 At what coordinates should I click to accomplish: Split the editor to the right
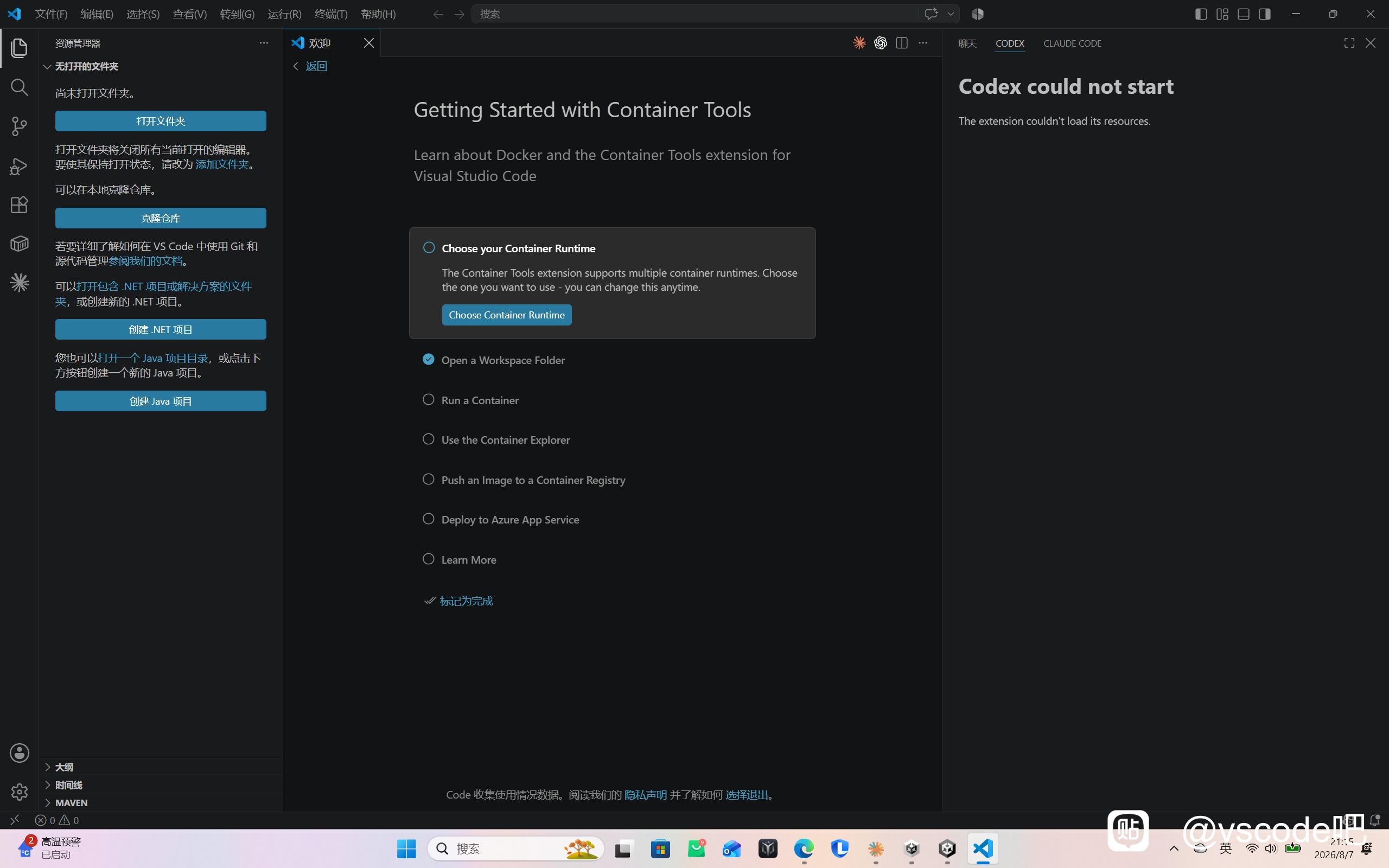pos(902,43)
